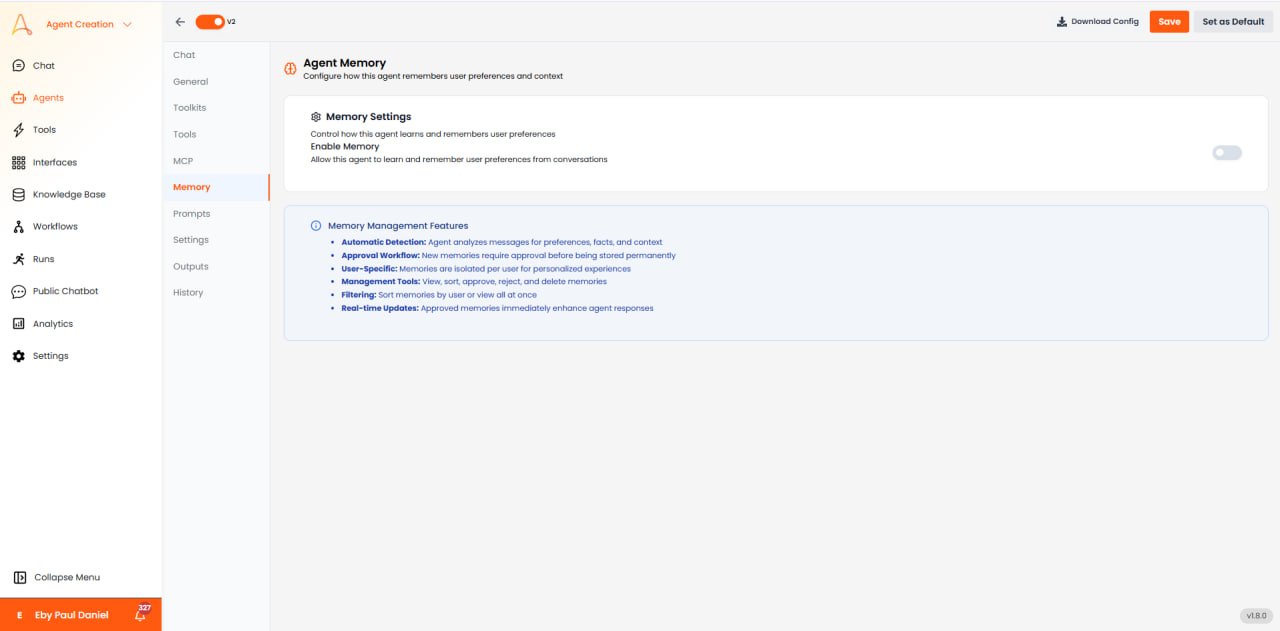The height and width of the screenshot is (631, 1280).
Task: Select Interfaces in the sidebar
Action: pos(55,162)
